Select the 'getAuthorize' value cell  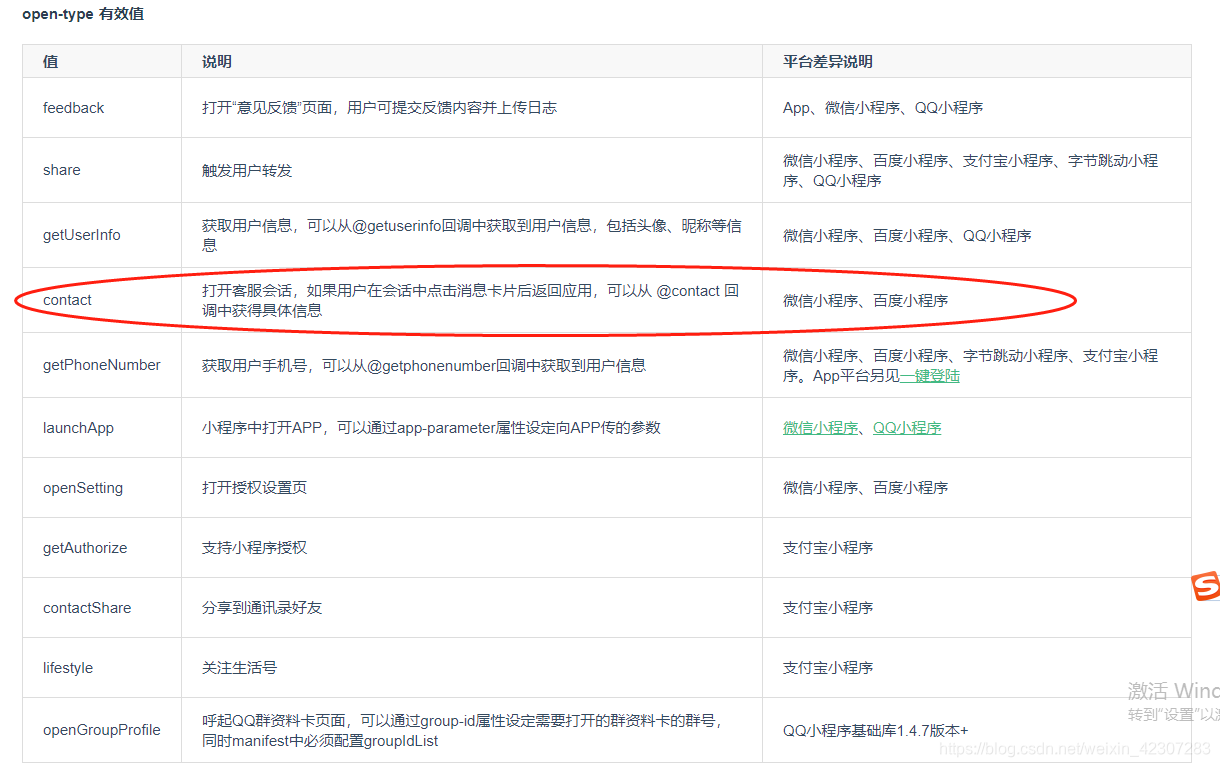(x=102, y=548)
